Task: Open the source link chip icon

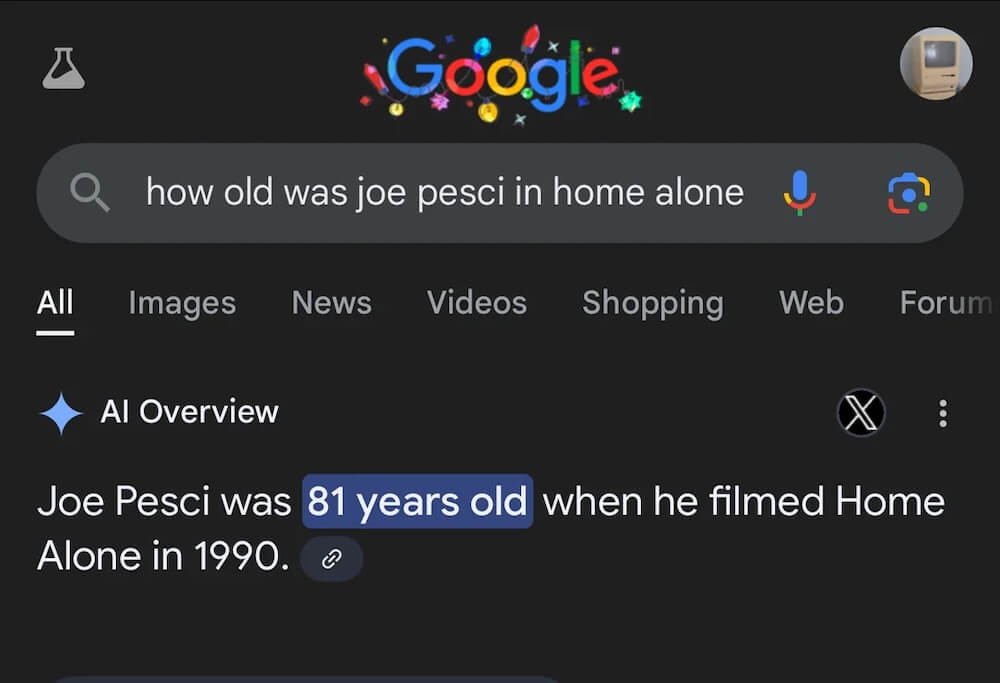Action: (331, 559)
